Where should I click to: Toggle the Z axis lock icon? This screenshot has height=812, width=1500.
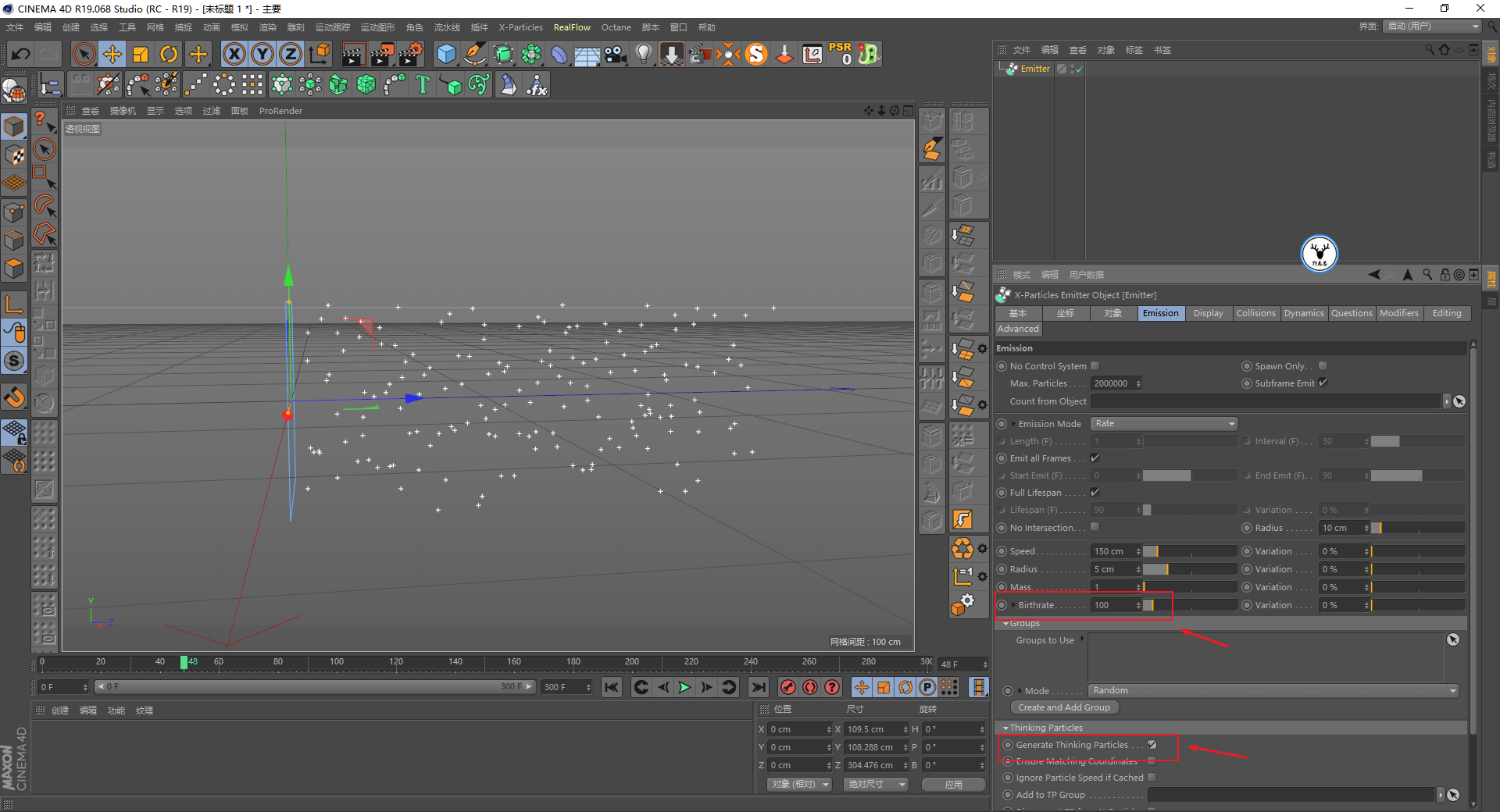[x=291, y=54]
